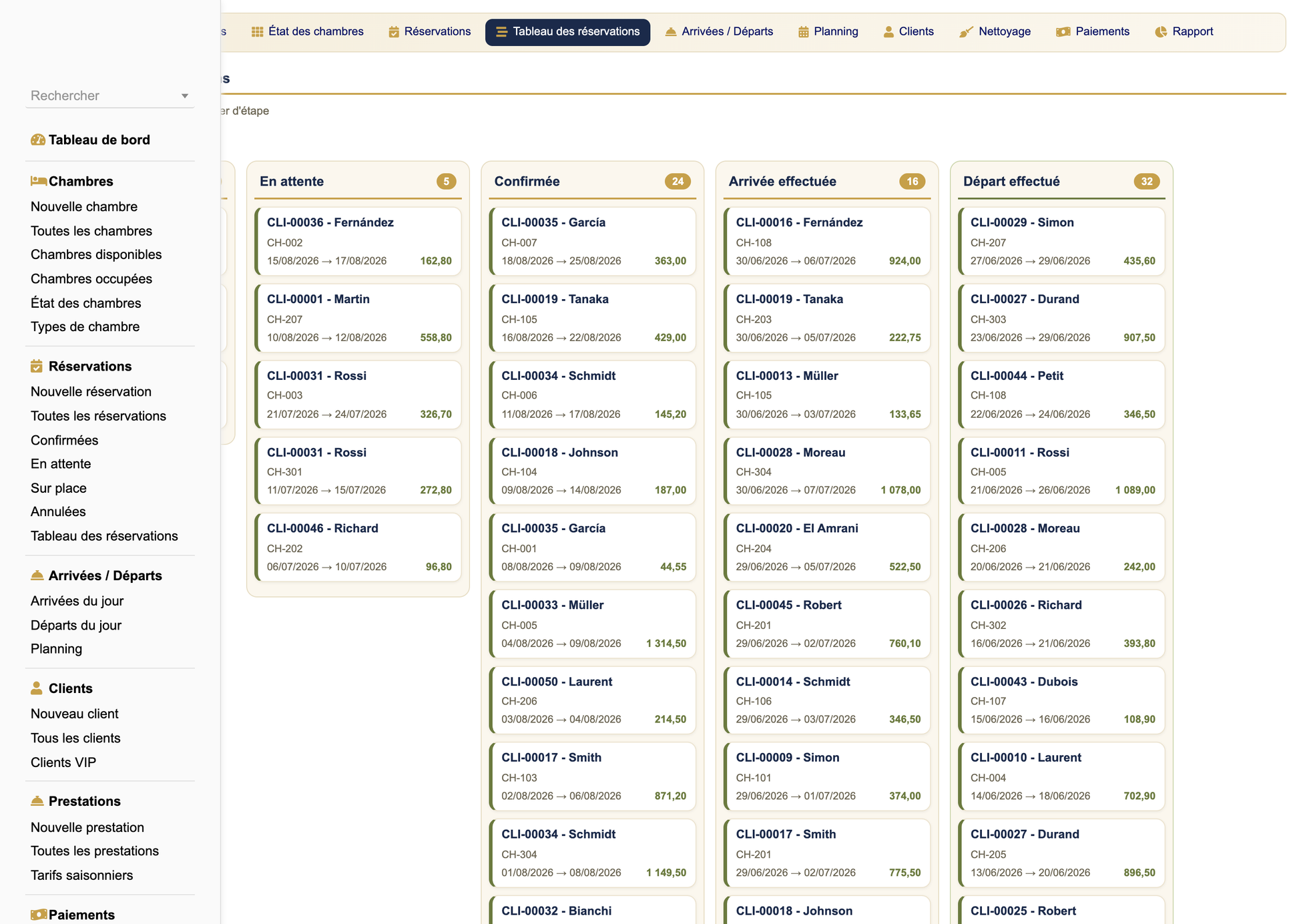Click the Planning calendar icon
This screenshot has width=1299, height=924.
[x=804, y=31]
